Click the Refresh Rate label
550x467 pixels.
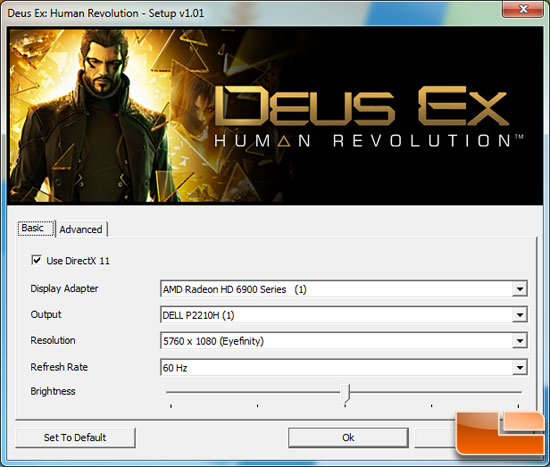coord(59,367)
